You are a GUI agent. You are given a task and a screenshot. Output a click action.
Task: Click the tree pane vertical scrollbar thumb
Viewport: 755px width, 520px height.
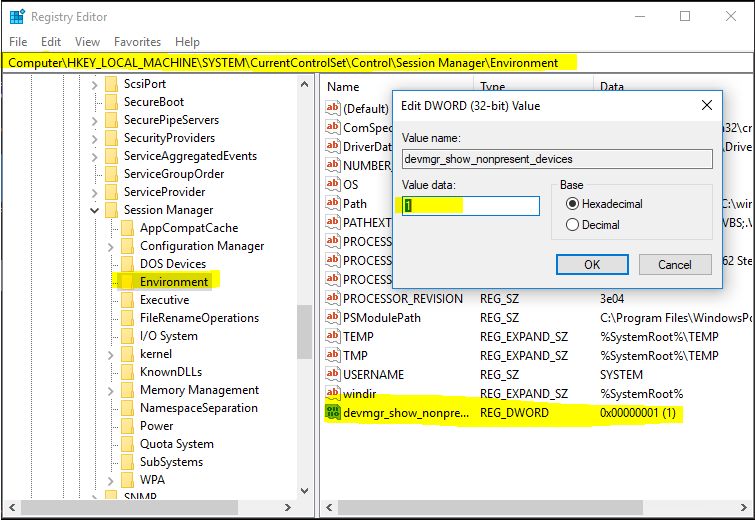click(304, 332)
